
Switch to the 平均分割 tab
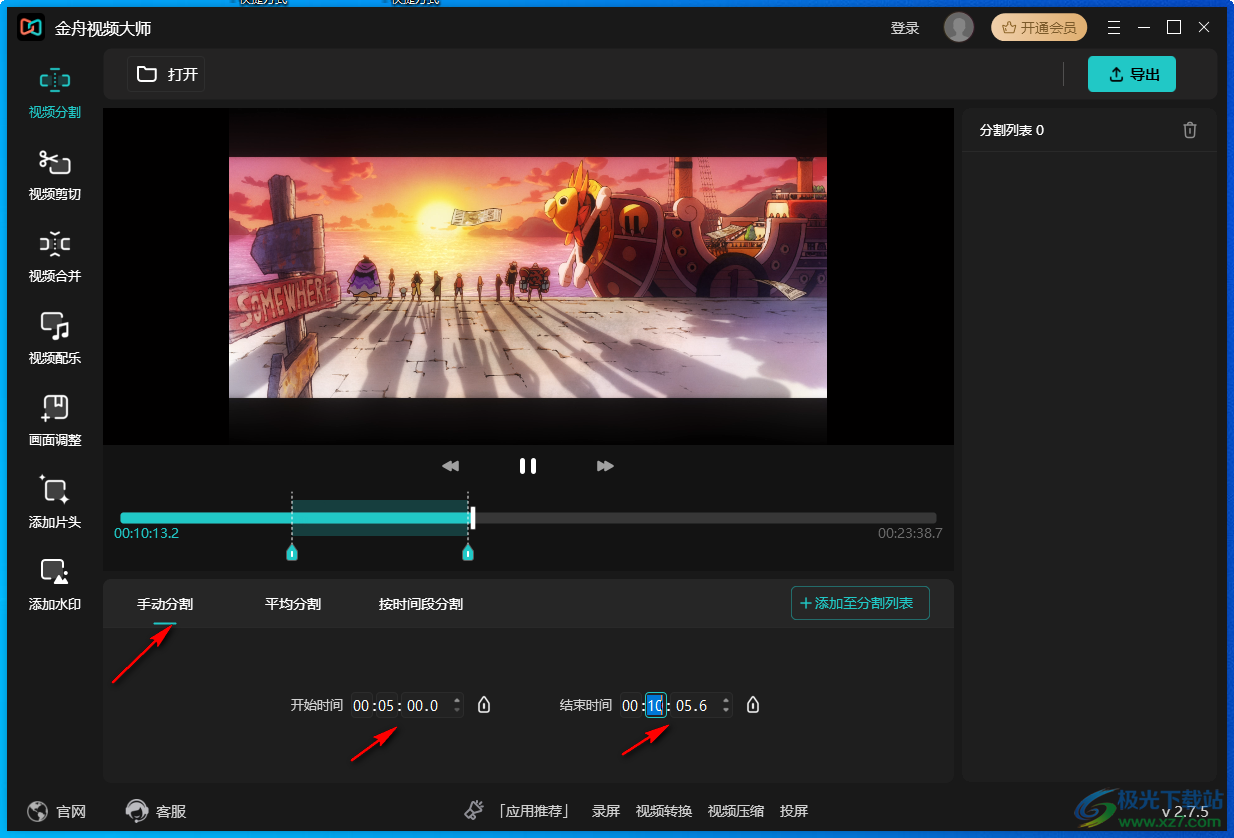coord(293,604)
